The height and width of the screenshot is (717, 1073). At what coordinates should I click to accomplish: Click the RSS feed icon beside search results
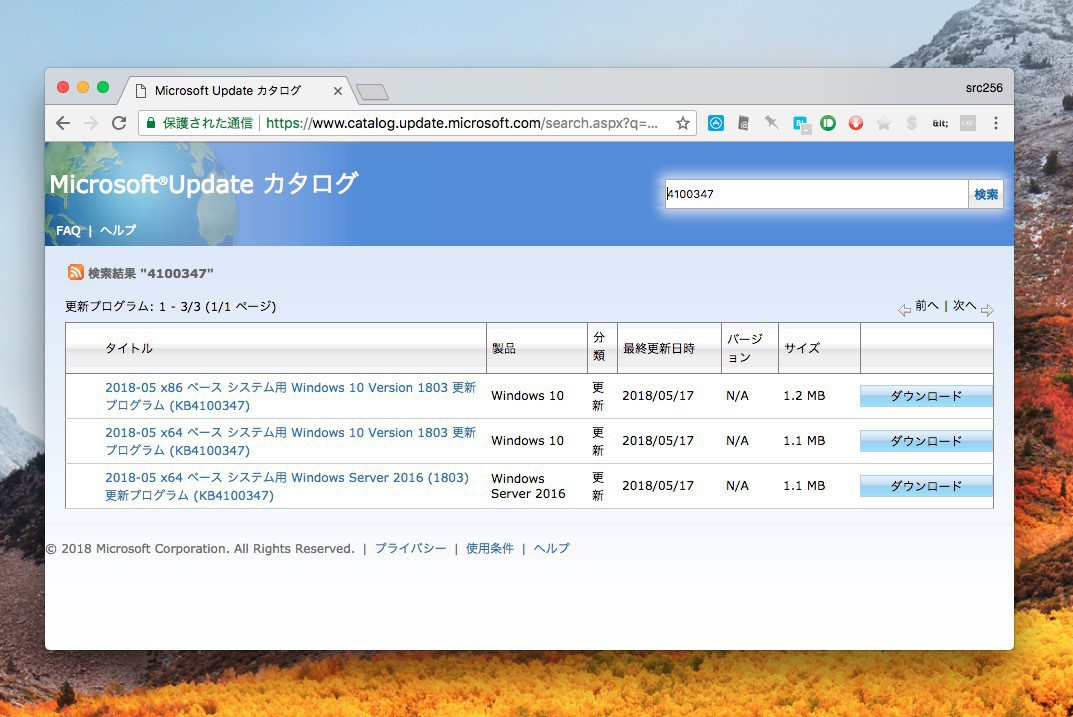click(75, 272)
